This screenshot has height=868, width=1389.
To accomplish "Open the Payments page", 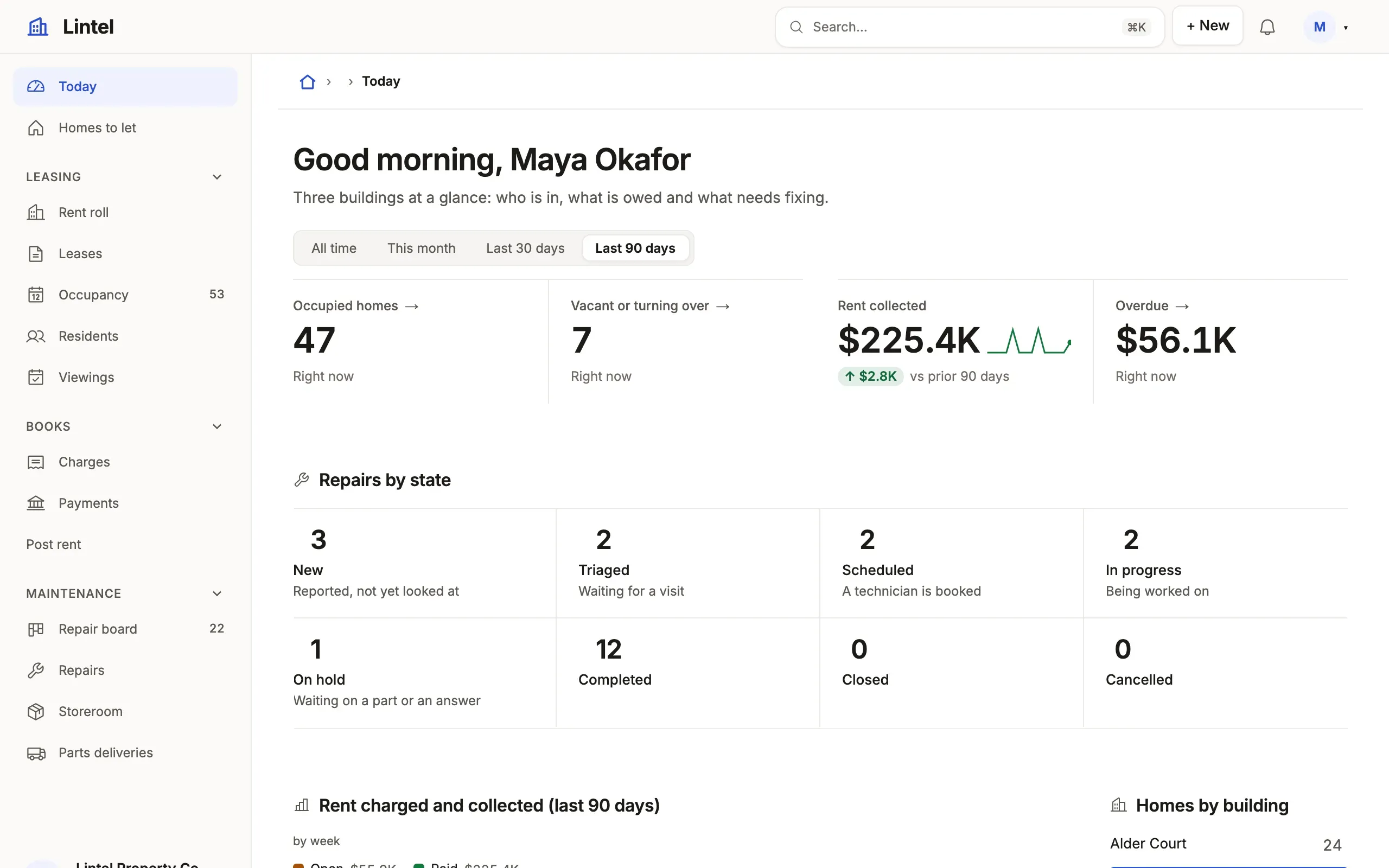I will (x=125, y=503).
